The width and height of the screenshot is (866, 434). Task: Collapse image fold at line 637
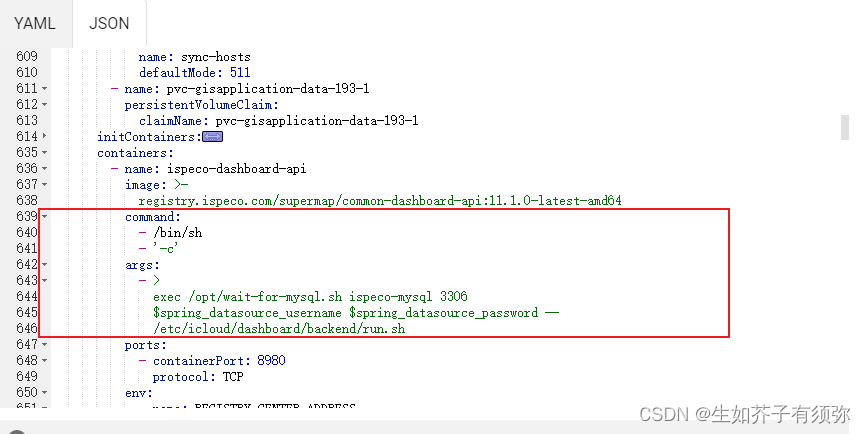44,184
